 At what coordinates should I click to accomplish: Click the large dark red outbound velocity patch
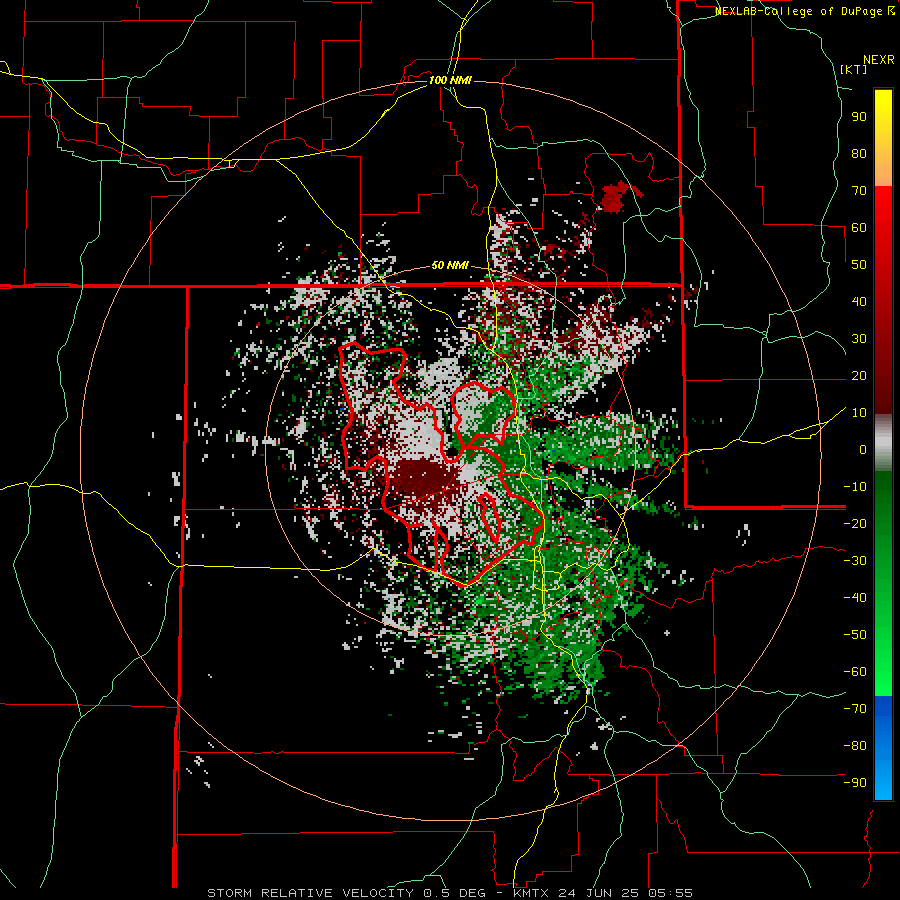[x=422, y=478]
